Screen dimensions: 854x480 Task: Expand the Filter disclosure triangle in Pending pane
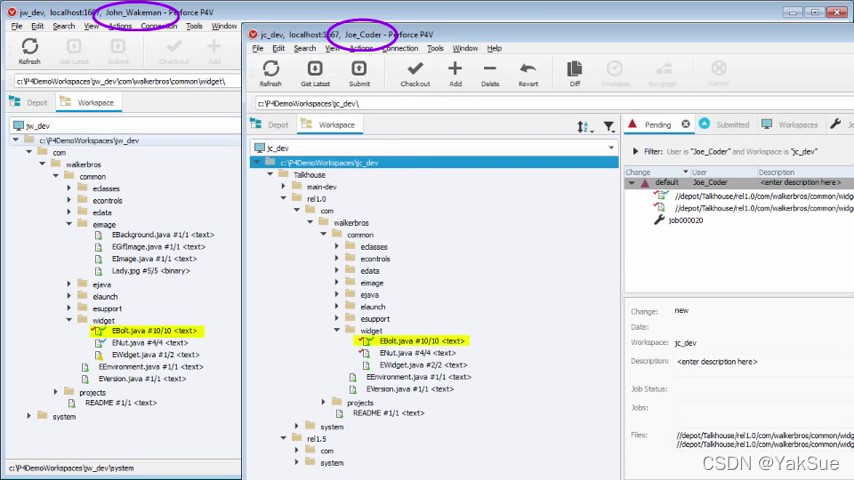pos(635,151)
